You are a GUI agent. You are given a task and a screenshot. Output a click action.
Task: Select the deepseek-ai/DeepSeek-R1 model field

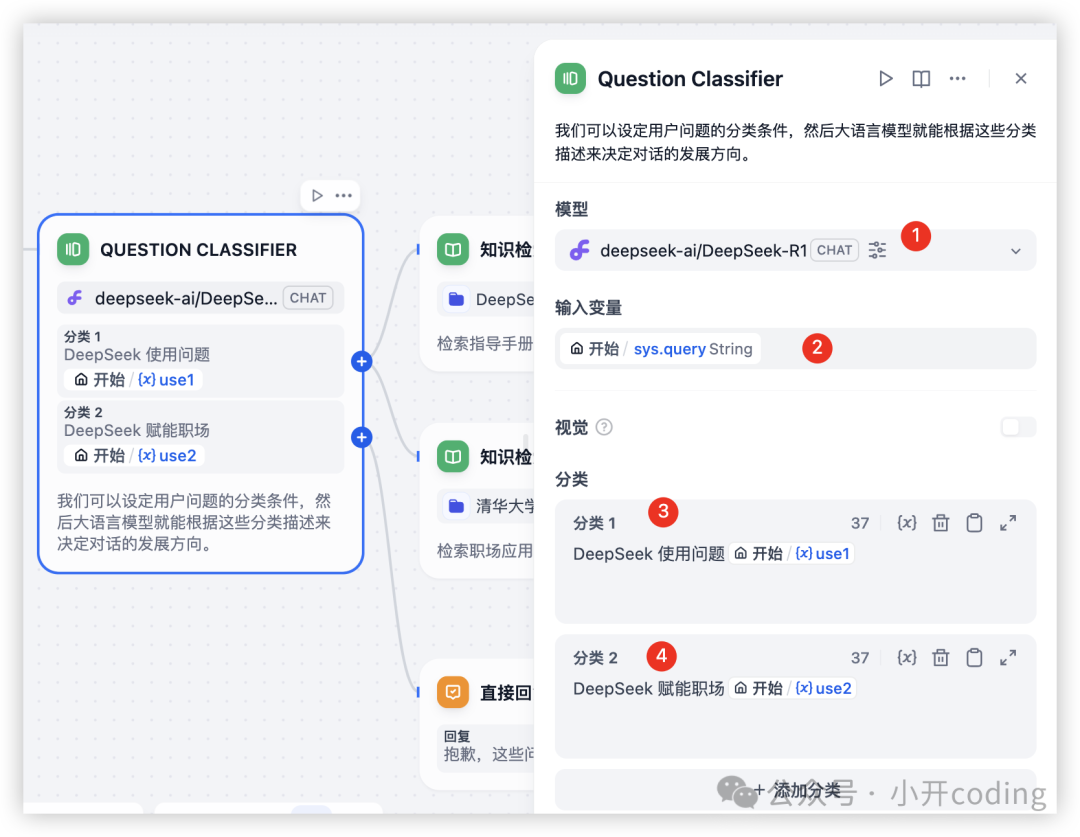(x=795, y=250)
